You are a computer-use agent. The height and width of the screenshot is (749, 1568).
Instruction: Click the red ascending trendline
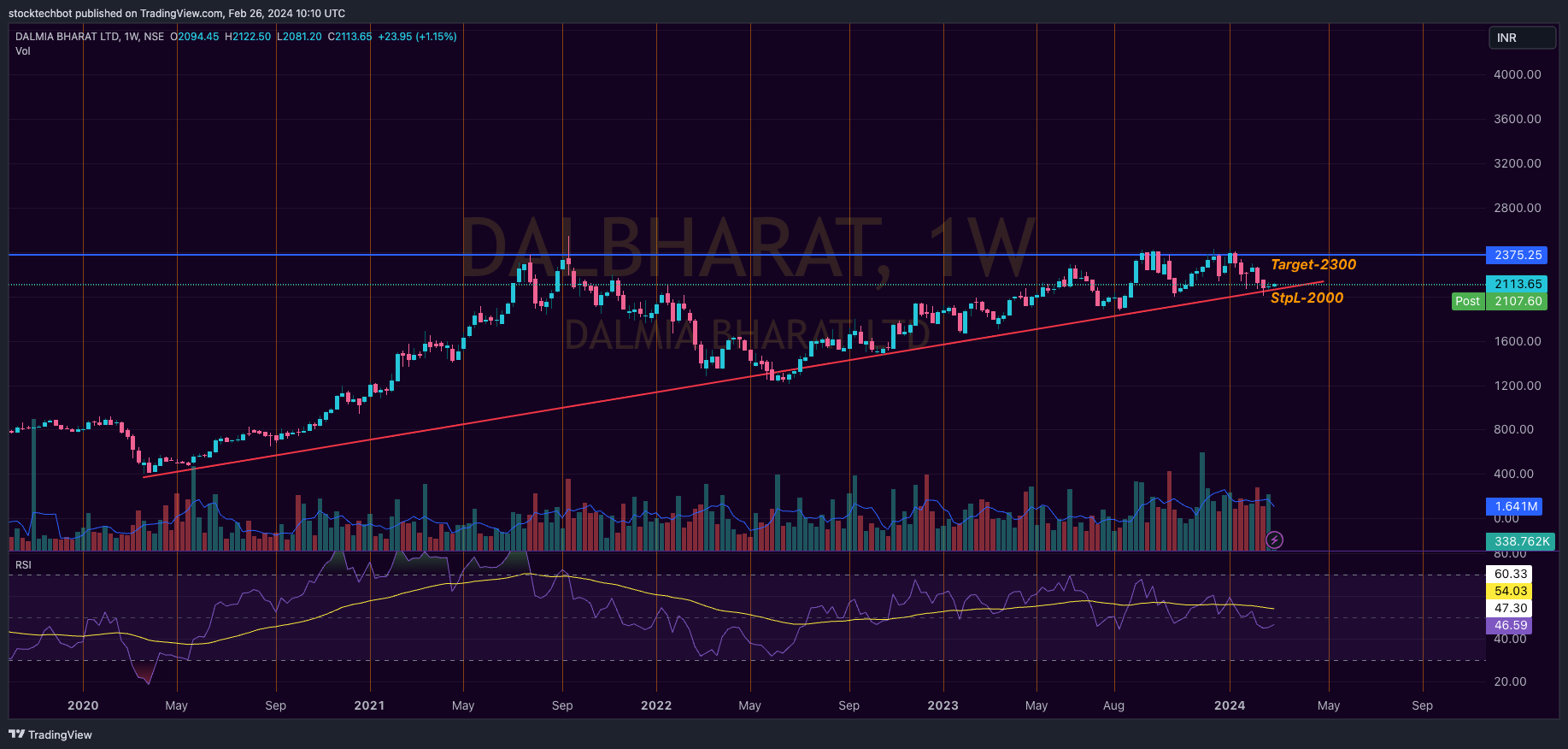tap(733, 379)
